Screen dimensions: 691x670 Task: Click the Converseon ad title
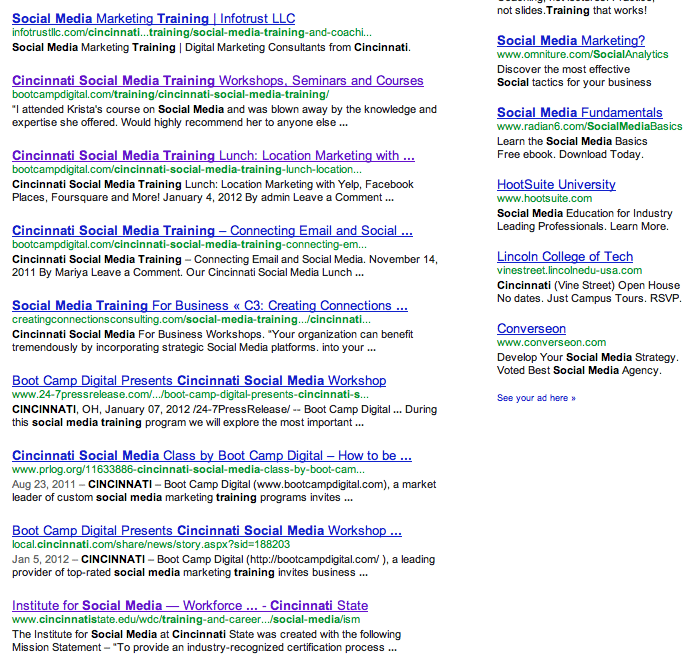point(531,328)
